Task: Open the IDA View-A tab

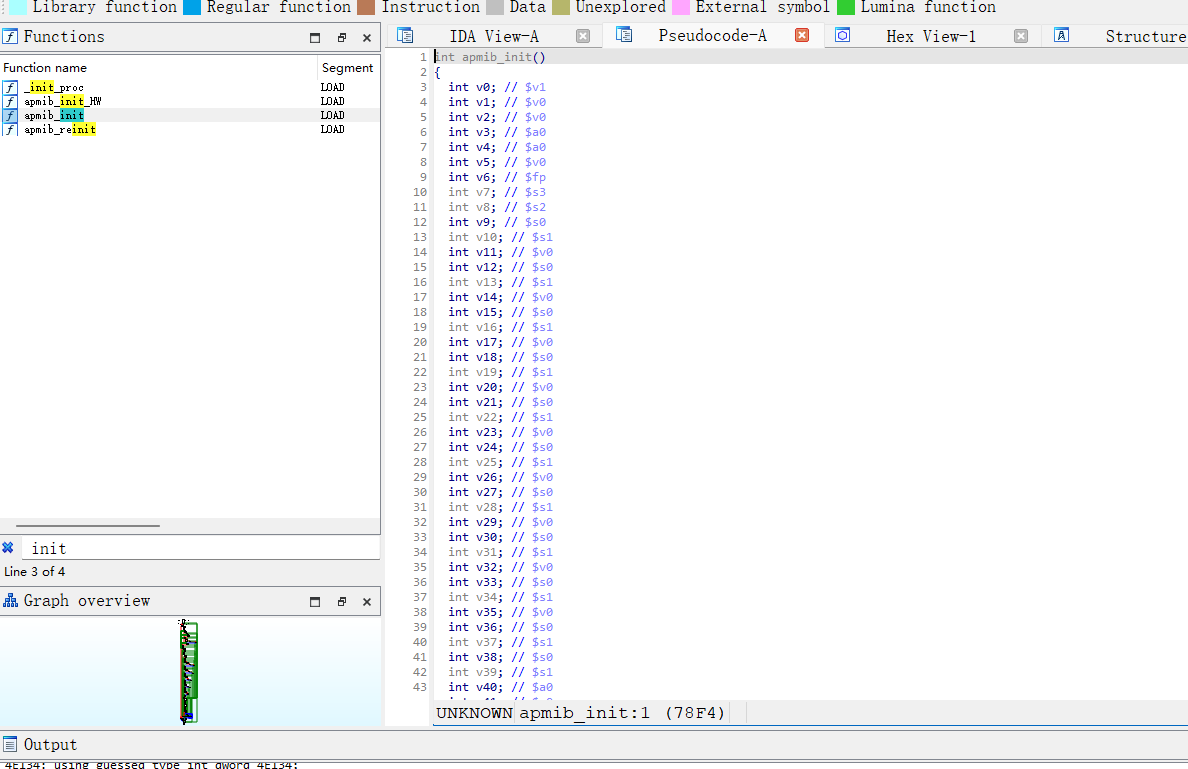Action: coord(494,36)
